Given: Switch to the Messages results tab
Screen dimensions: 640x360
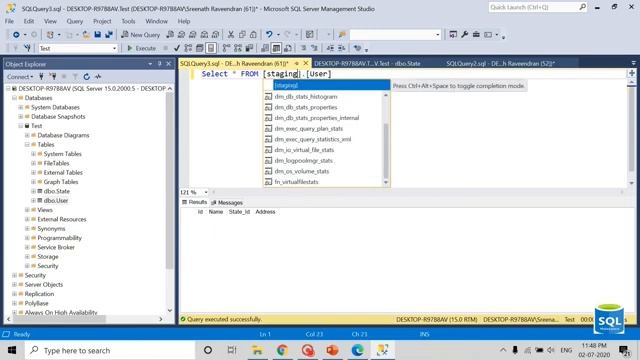Looking at the screenshot, I should 227,202.
